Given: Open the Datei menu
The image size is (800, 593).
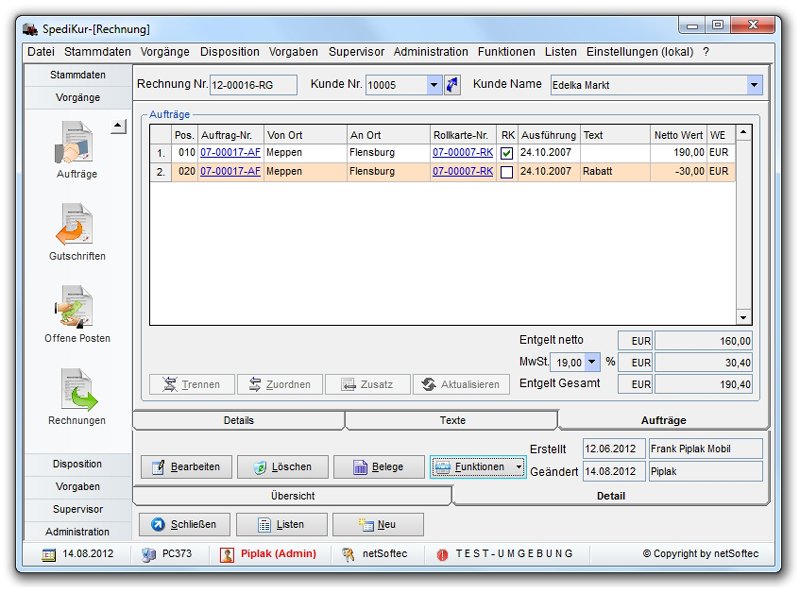Looking at the screenshot, I should [x=41, y=52].
